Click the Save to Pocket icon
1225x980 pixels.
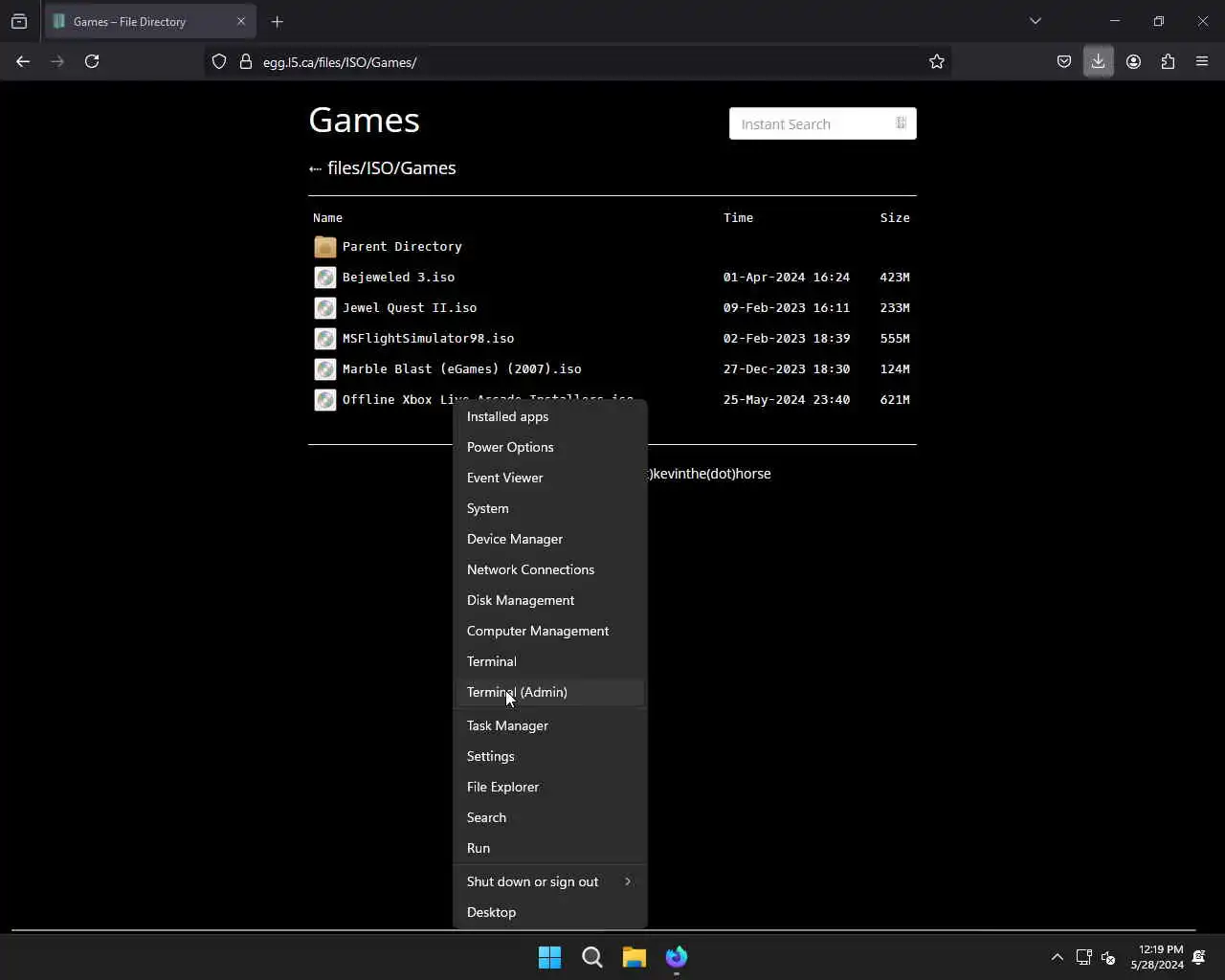1063,61
